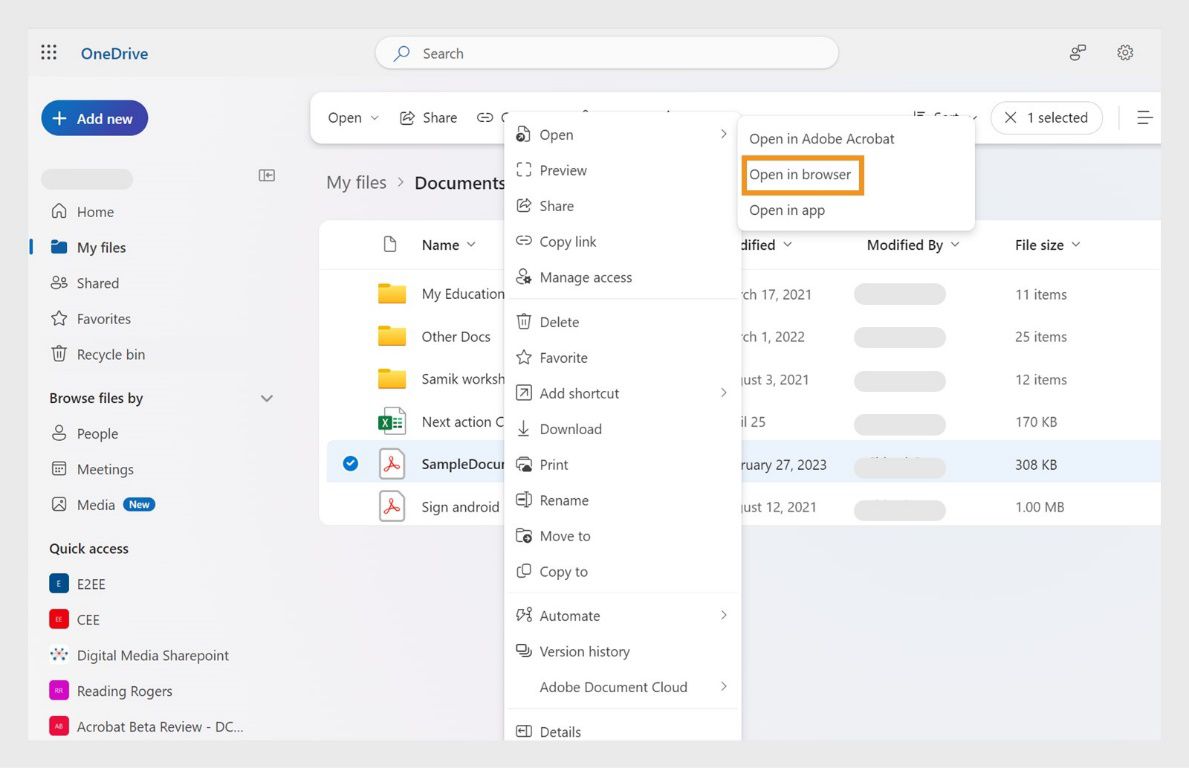Select Open in browser from the submenu
Viewport: 1189px width, 768px height.
(802, 174)
